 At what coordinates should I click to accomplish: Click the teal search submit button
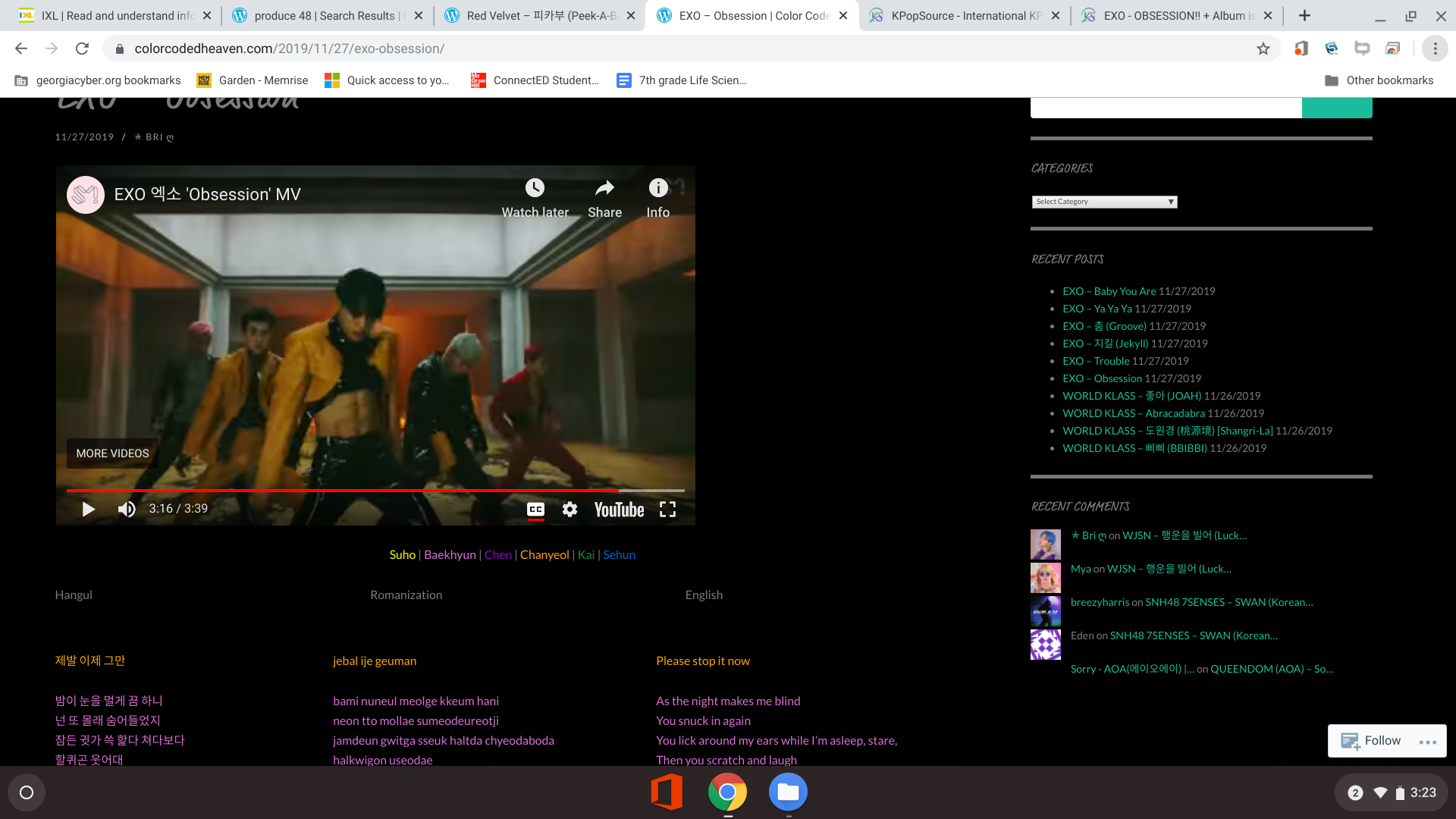coord(1337,107)
